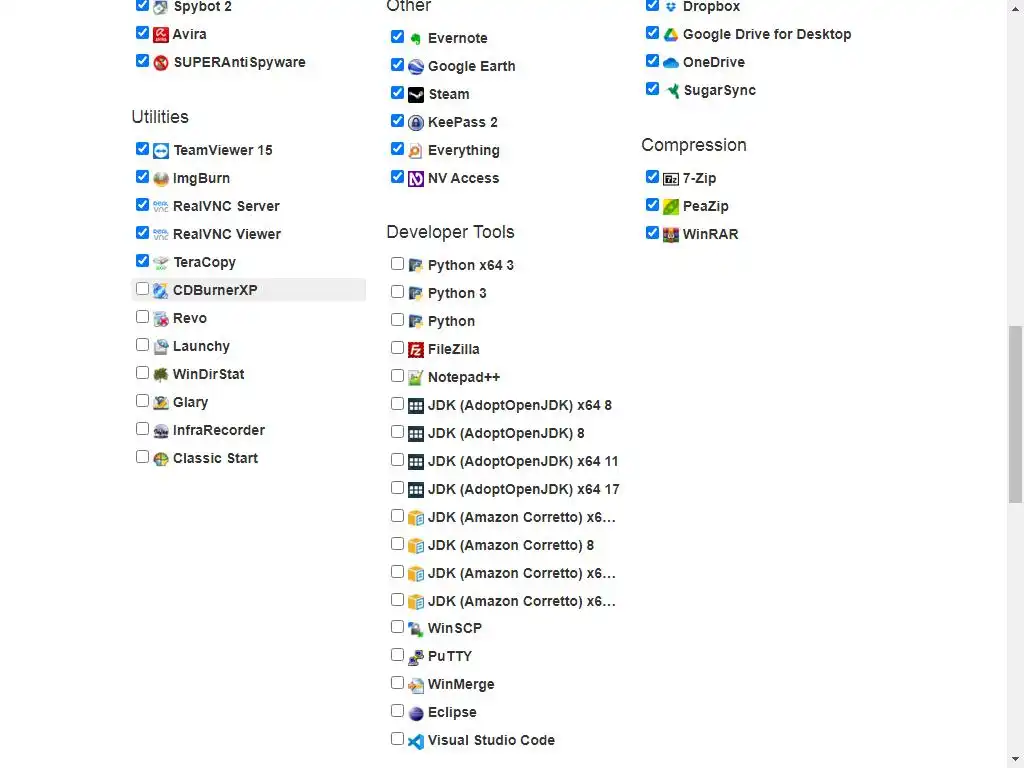This screenshot has width=1024, height=768.
Task: Tick JDK (Amazon Corretto) 8 checkbox
Action: [397, 544]
